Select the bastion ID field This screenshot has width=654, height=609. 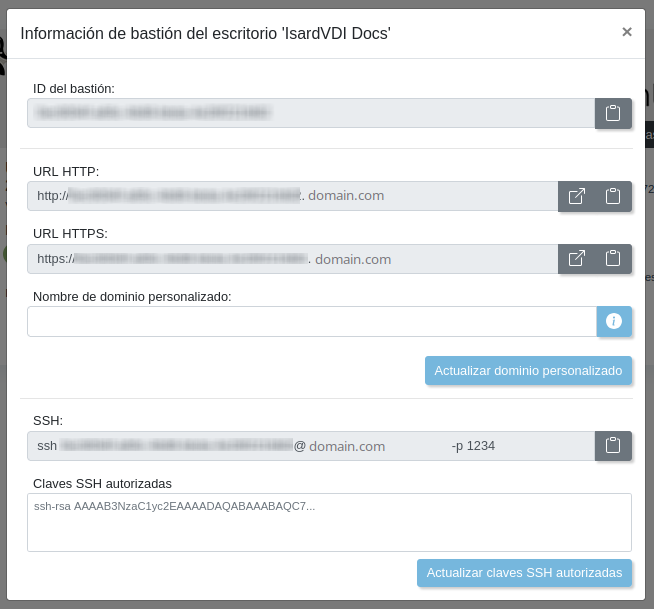point(311,114)
